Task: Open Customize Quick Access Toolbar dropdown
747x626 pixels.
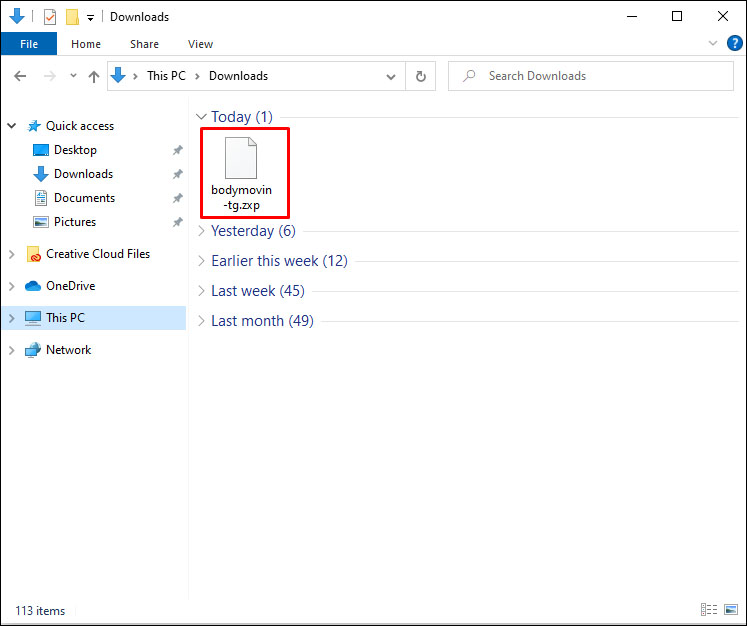Action: [x=90, y=17]
